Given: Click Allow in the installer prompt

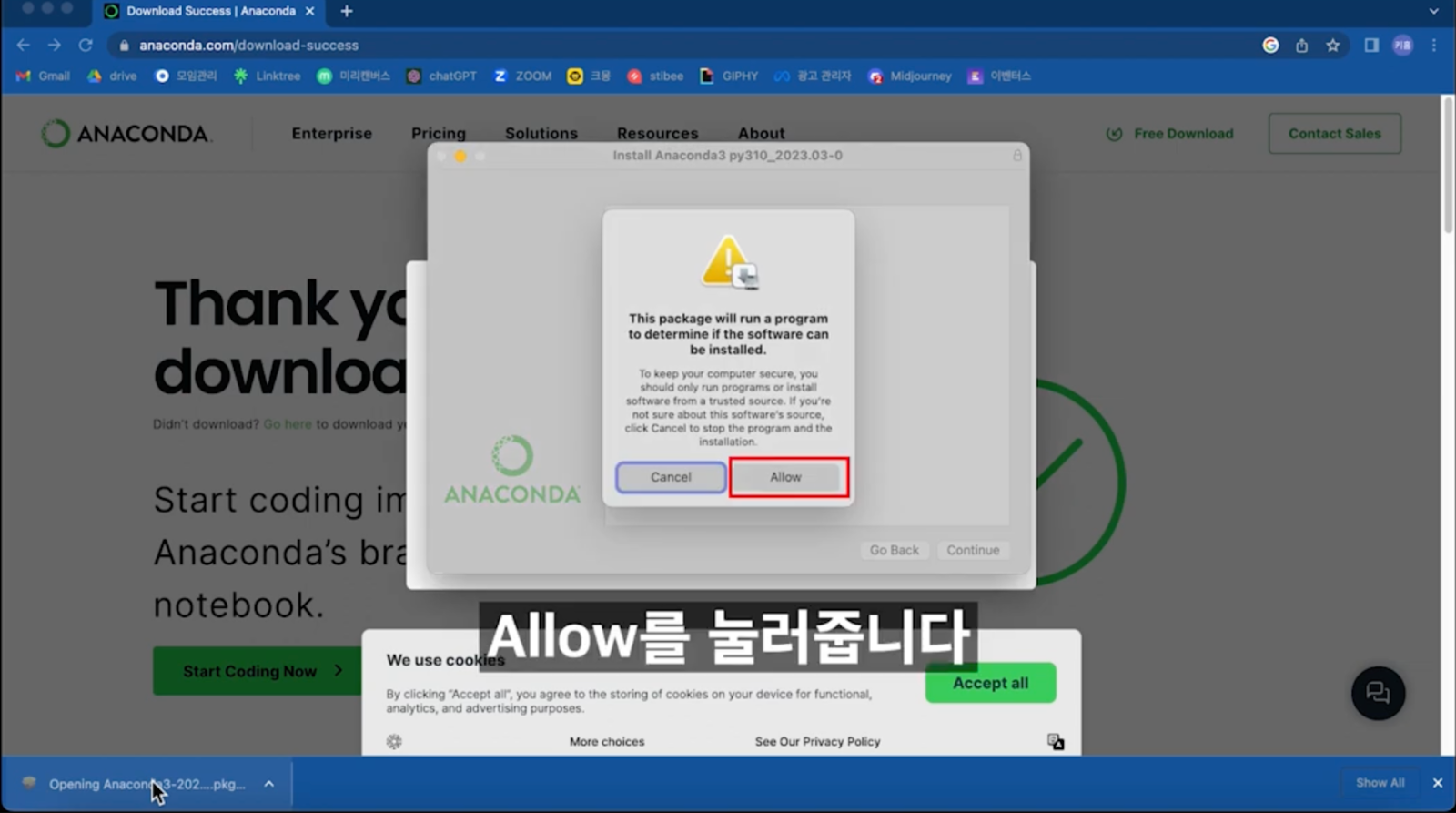Looking at the screenshot, I should (x=786, y=477).
